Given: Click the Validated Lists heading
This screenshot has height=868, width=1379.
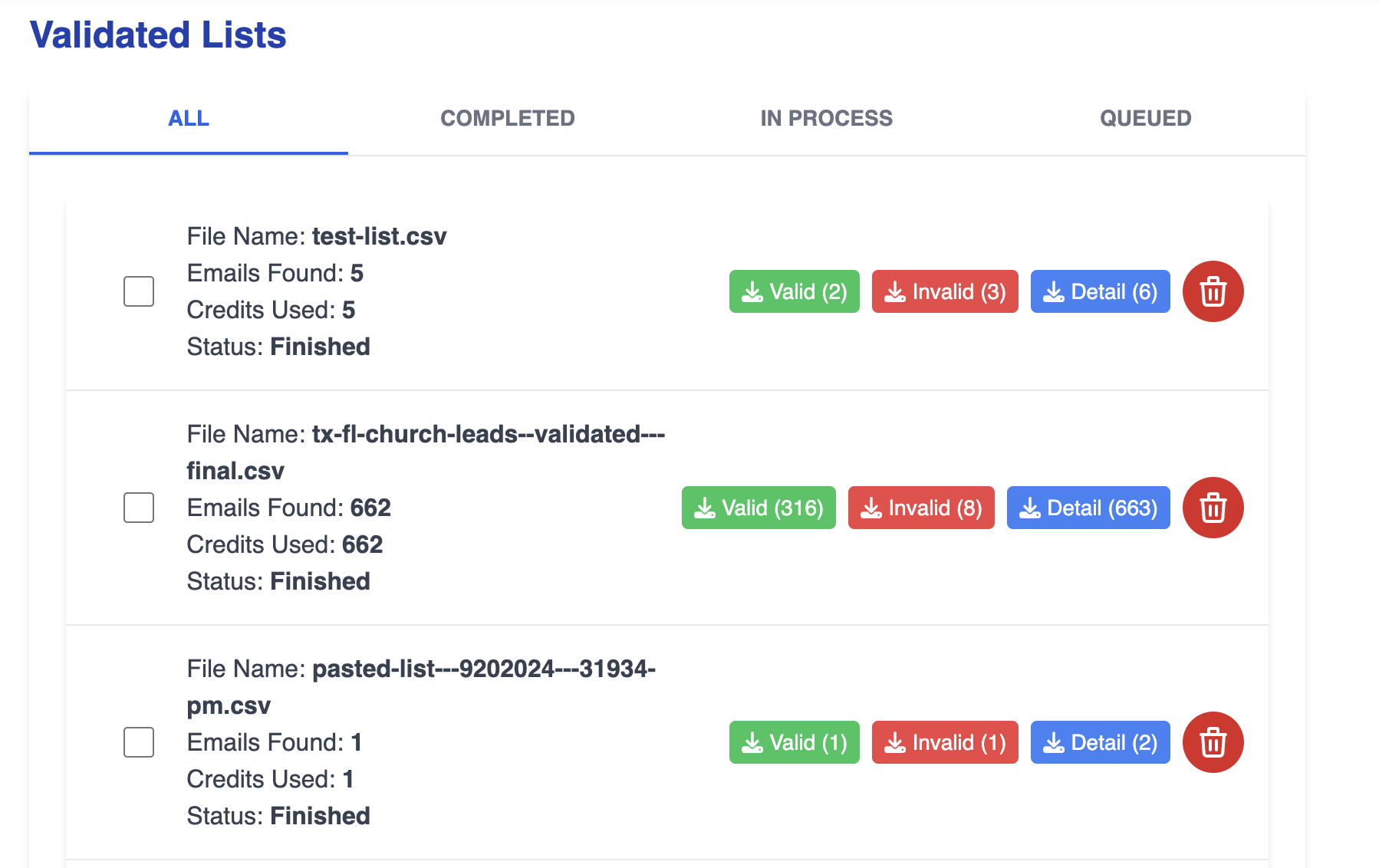Looking at the screenshot, I should [x=158, y=35].
